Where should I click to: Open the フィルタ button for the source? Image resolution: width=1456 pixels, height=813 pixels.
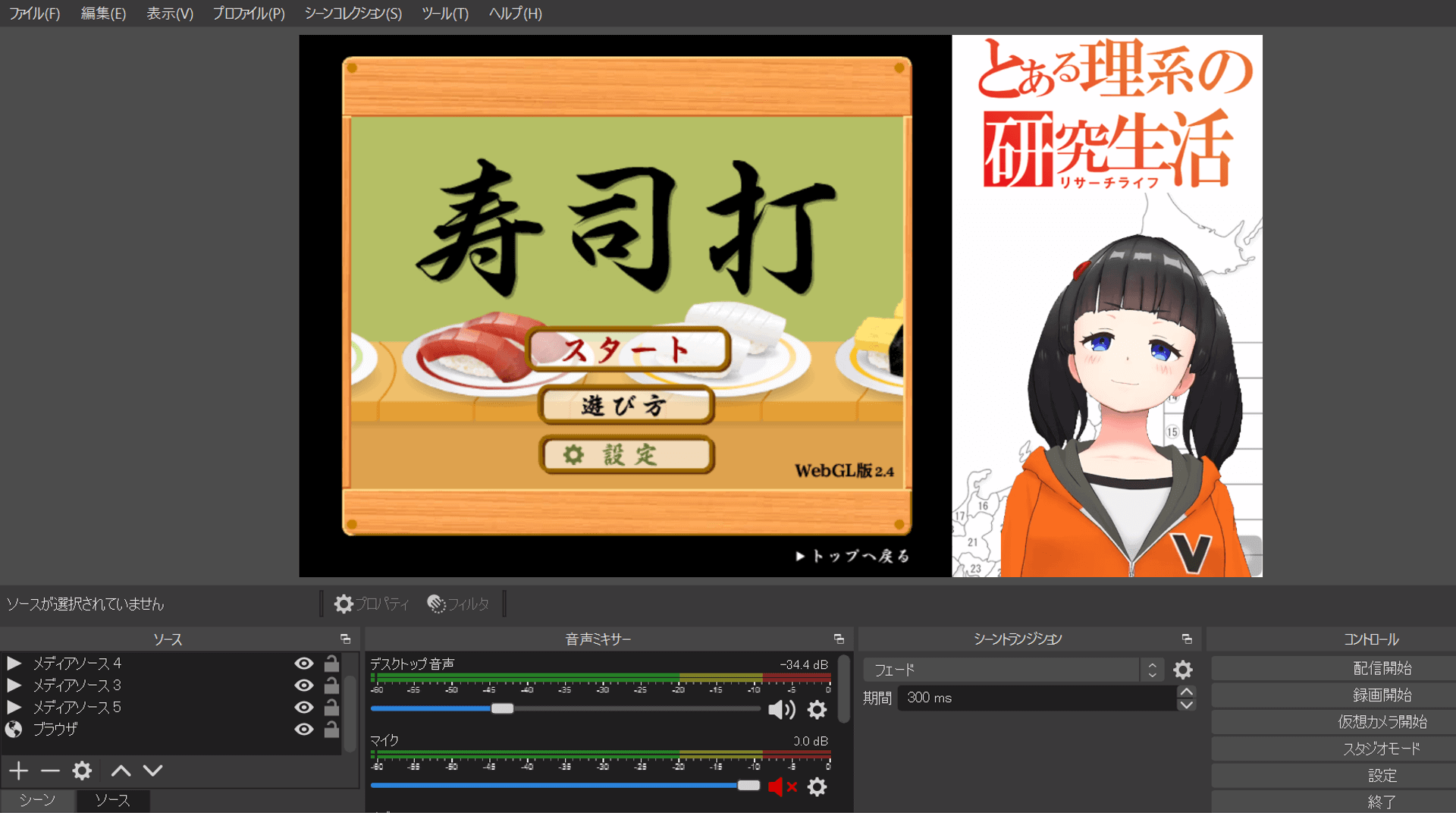(x=458, y=604)
